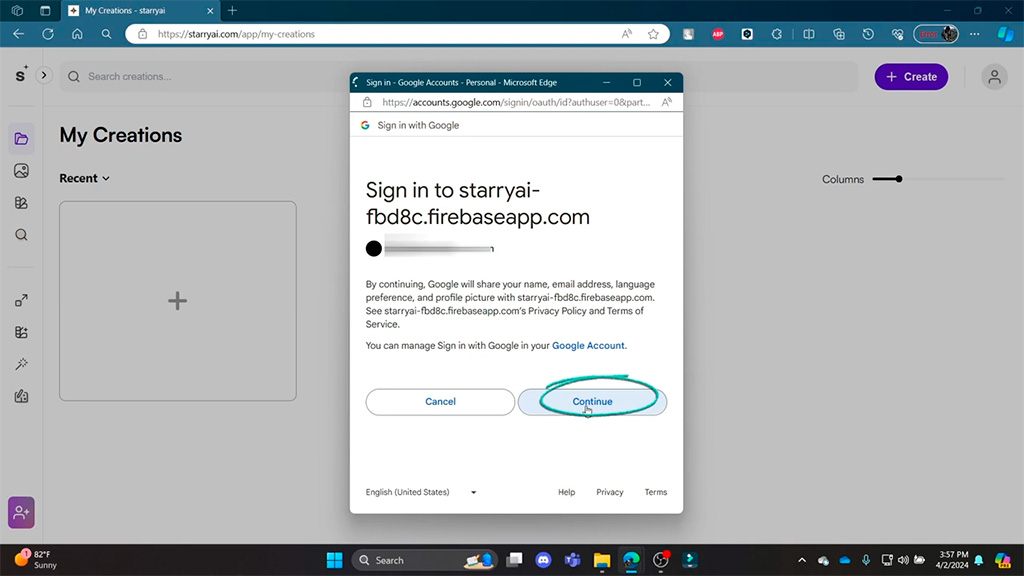Expand the starryai sidebar chevron

tap(44, 75)
